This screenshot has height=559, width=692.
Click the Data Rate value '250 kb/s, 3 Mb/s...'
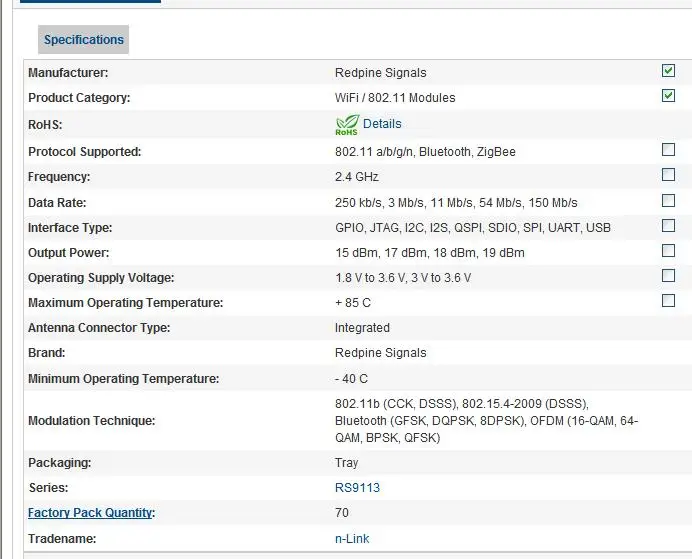coord(456,203)
